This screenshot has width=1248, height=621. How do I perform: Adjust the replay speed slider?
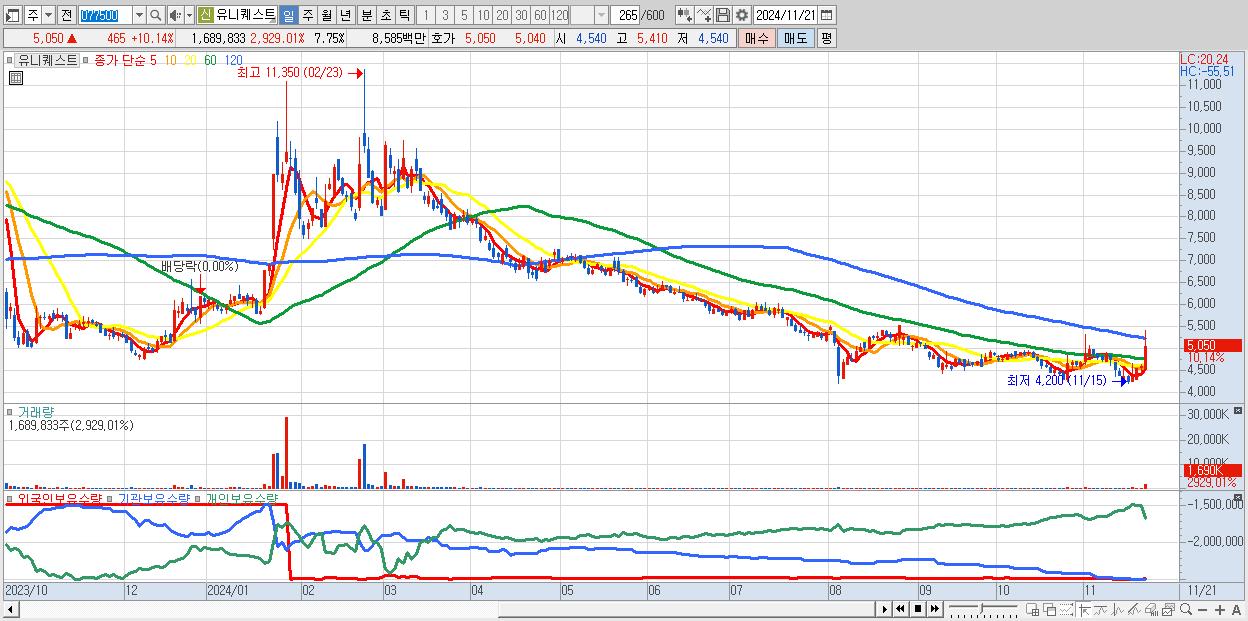pos(982,609)
